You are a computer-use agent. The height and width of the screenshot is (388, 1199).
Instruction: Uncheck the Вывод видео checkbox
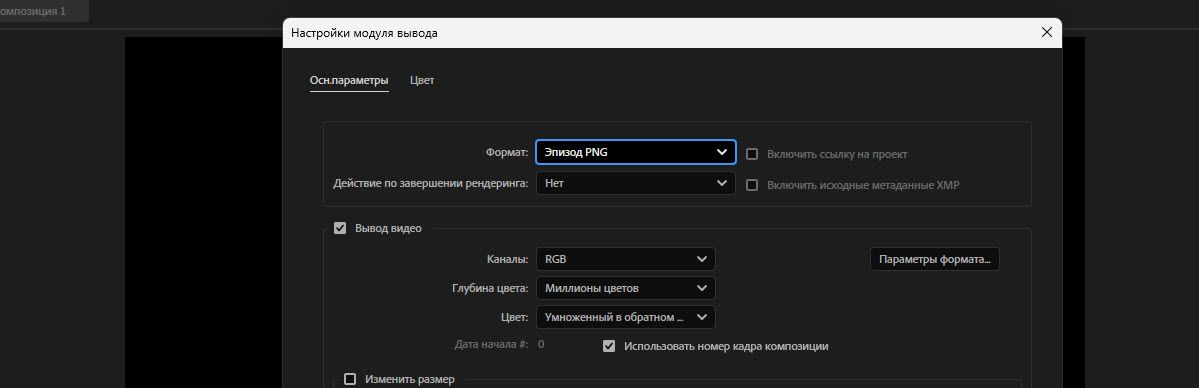[x=340, y=228]
